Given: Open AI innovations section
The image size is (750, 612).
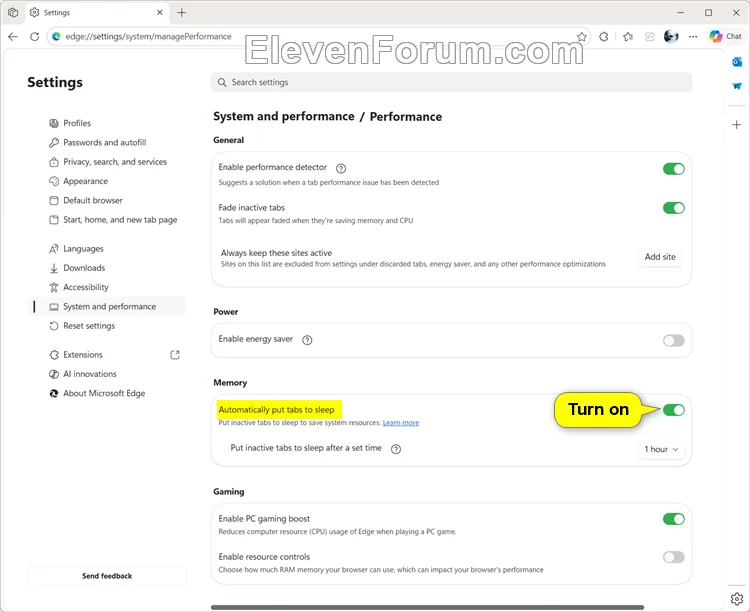Looking at the screenshot, I should [108, 374].
